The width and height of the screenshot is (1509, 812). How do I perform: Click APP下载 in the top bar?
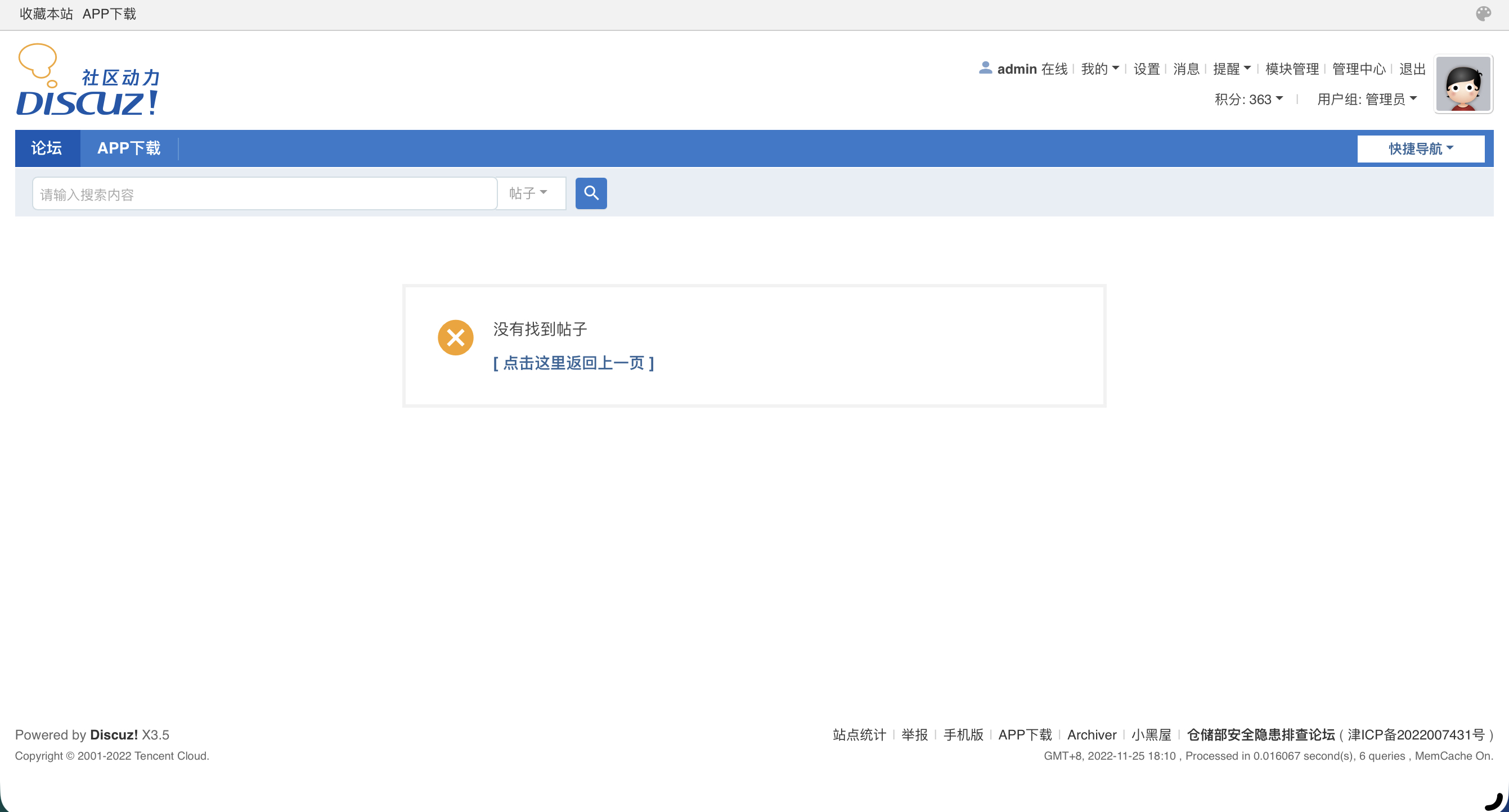pyautogui.click(x=109, y=13)
